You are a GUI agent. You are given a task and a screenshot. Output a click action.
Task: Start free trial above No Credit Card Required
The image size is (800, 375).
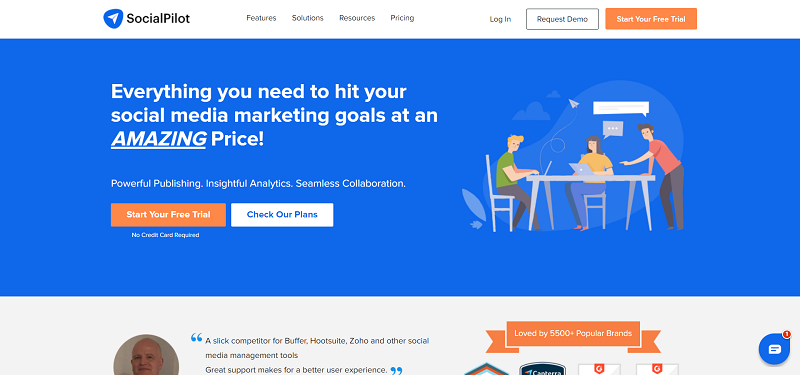168,215
